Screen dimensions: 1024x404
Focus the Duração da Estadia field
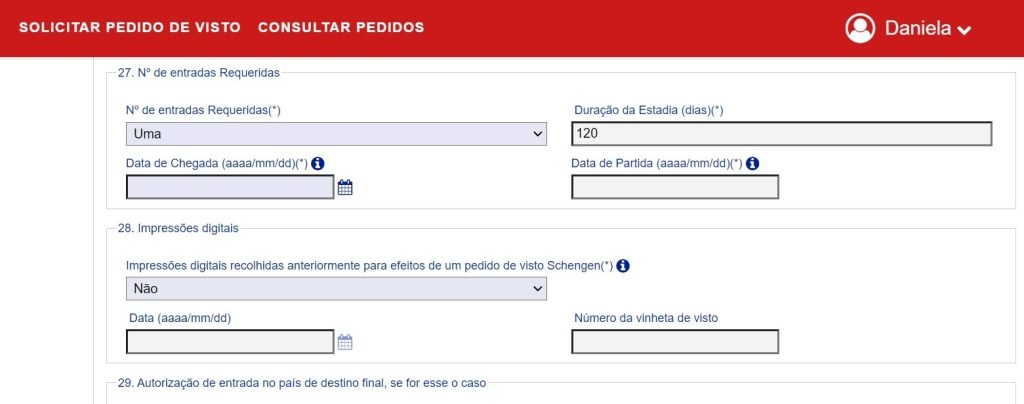tap(782, 134)
